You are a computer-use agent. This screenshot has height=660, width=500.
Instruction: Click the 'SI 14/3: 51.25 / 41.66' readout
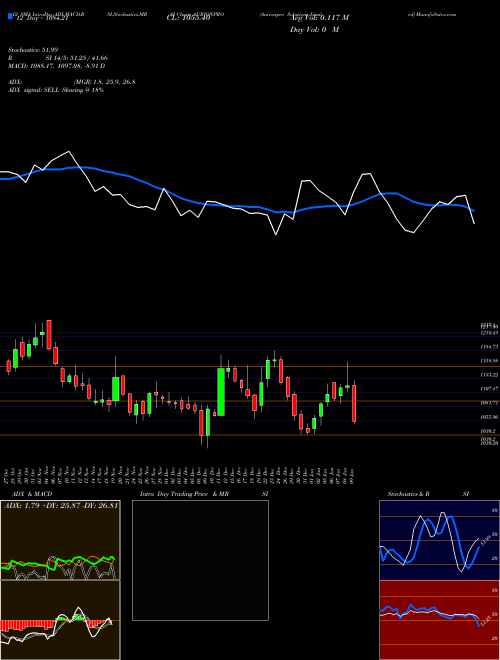pos(77,58)
